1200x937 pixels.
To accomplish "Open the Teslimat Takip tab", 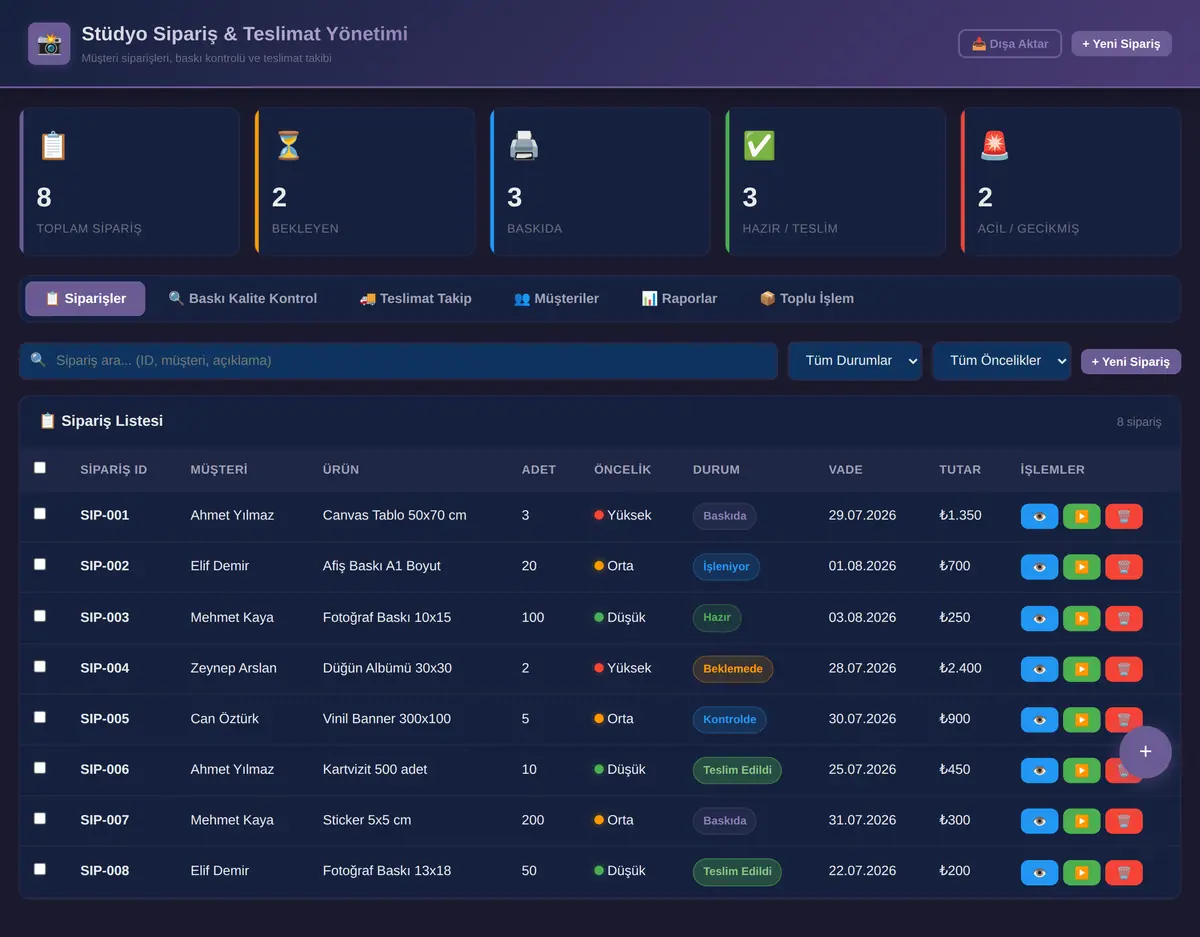I will tap(415, 298).
